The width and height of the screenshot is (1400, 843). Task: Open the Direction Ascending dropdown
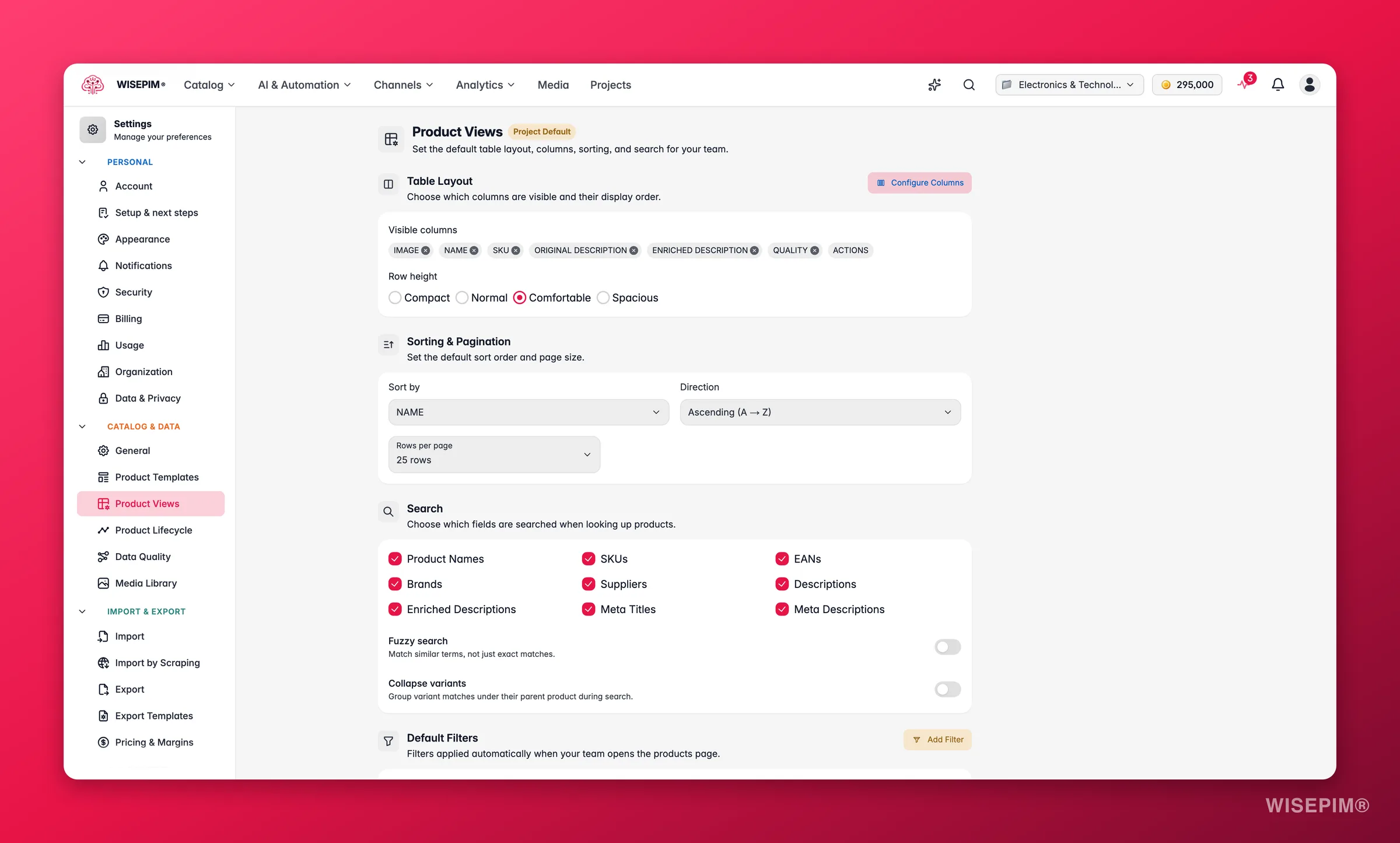click(x=820, y=412)
